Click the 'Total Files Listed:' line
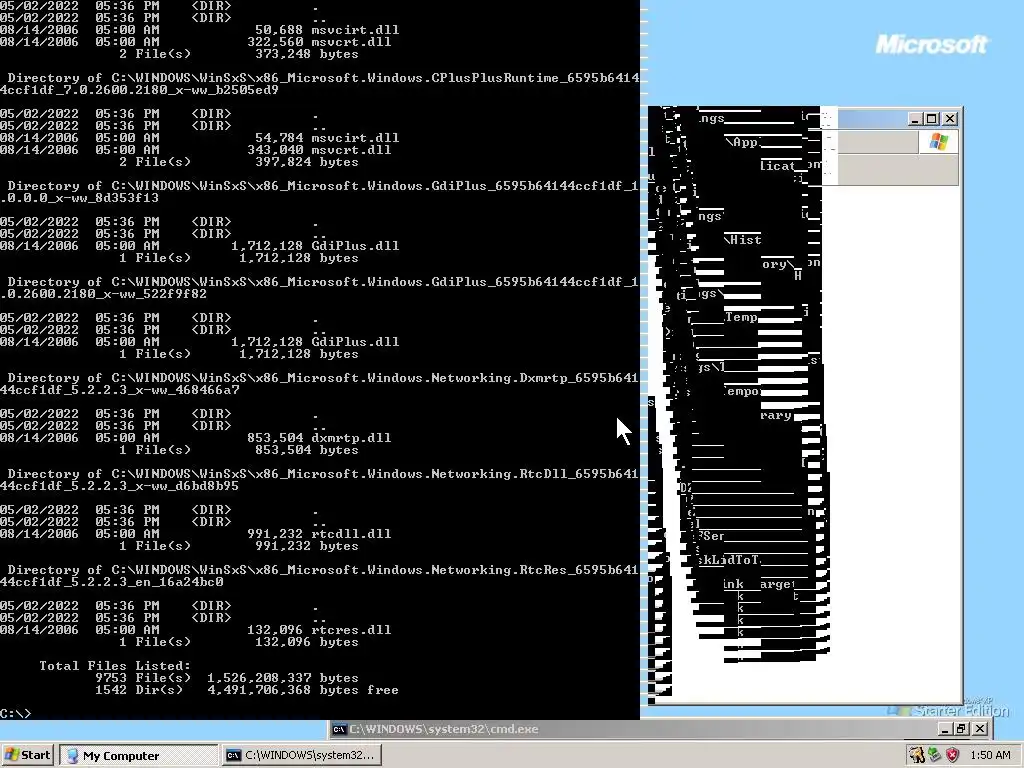Viewport: 1024px width, 768px height. coord(115,665)
